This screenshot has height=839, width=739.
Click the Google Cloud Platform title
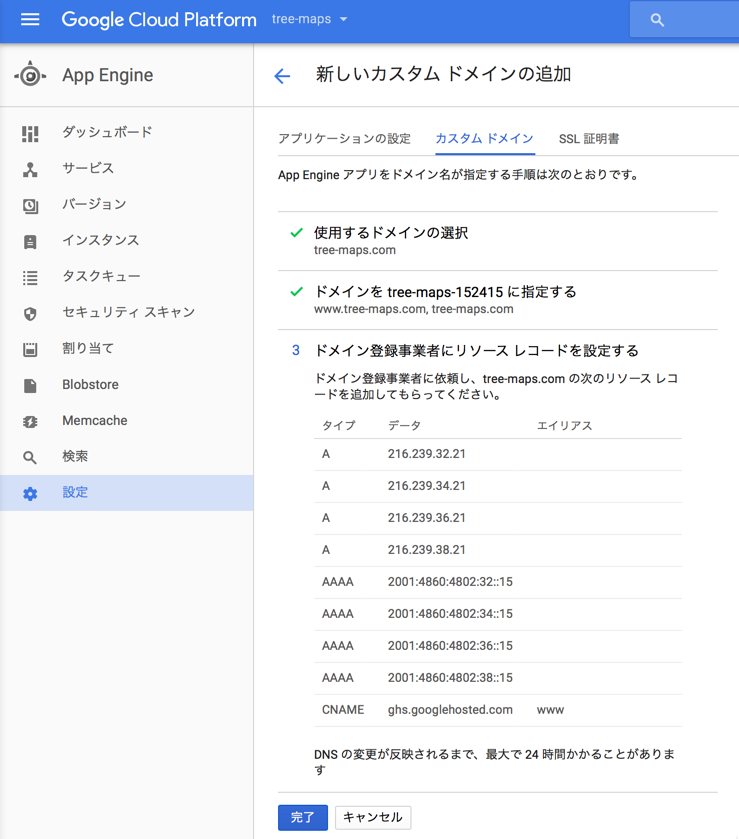pos(159,20)
